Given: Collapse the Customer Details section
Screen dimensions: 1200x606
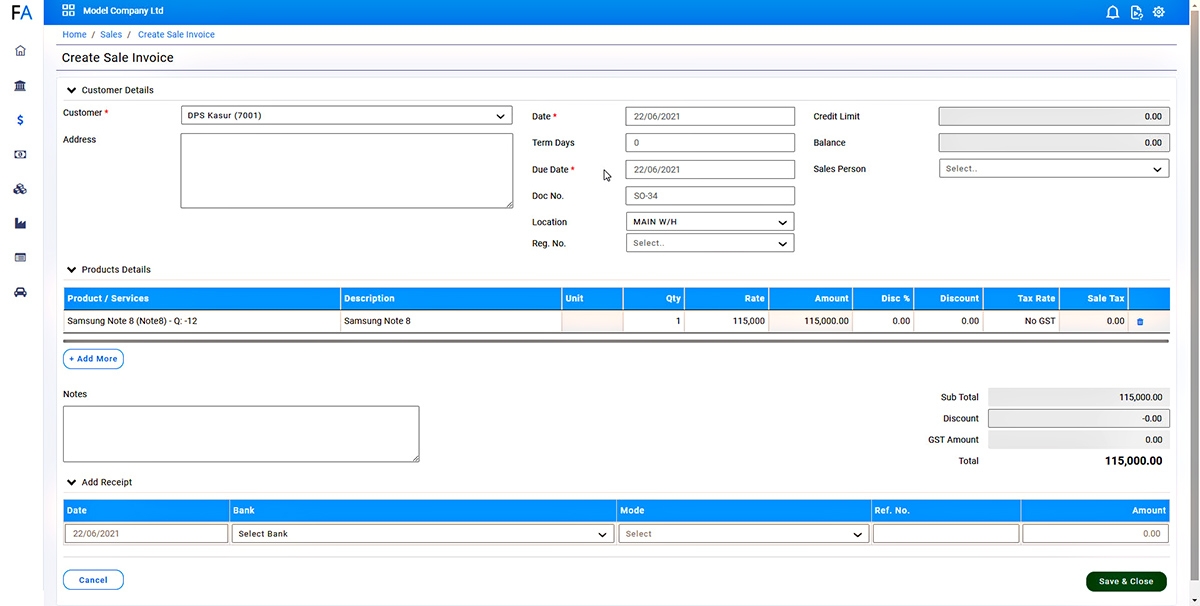Looking at the screenshot, I should [x=72, y=90].
